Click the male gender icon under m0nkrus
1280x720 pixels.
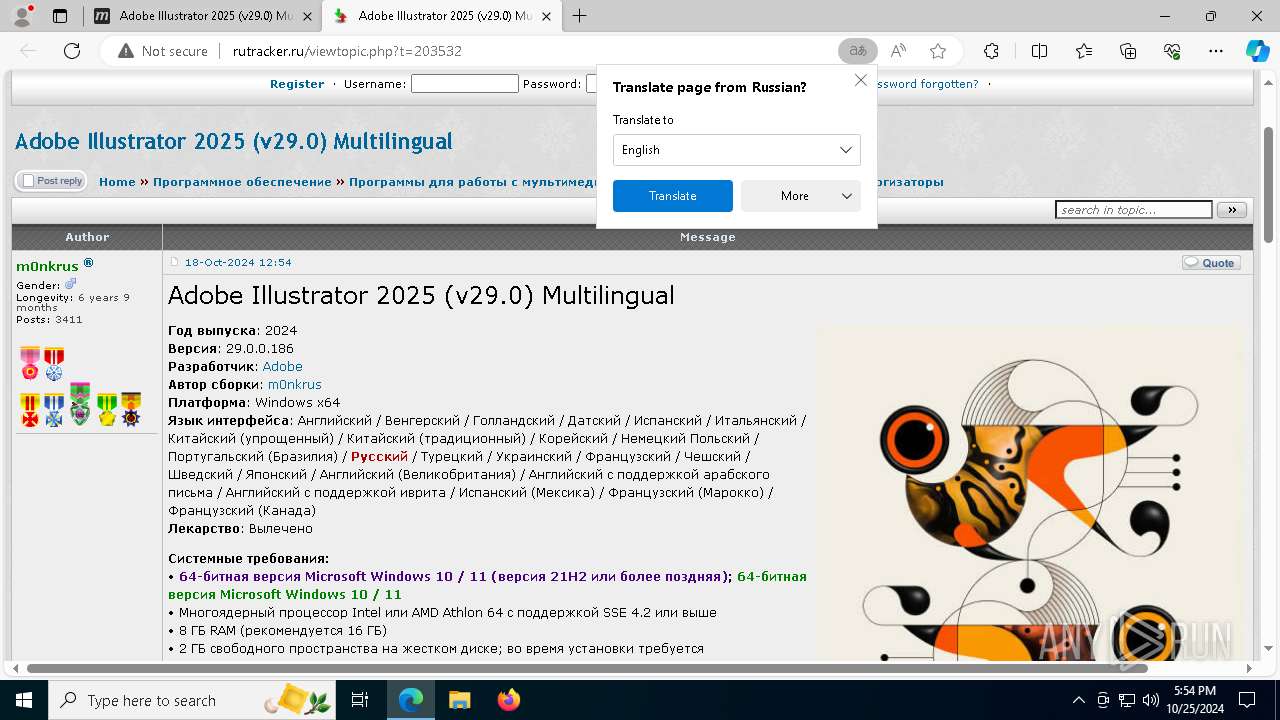coord(70,285)
